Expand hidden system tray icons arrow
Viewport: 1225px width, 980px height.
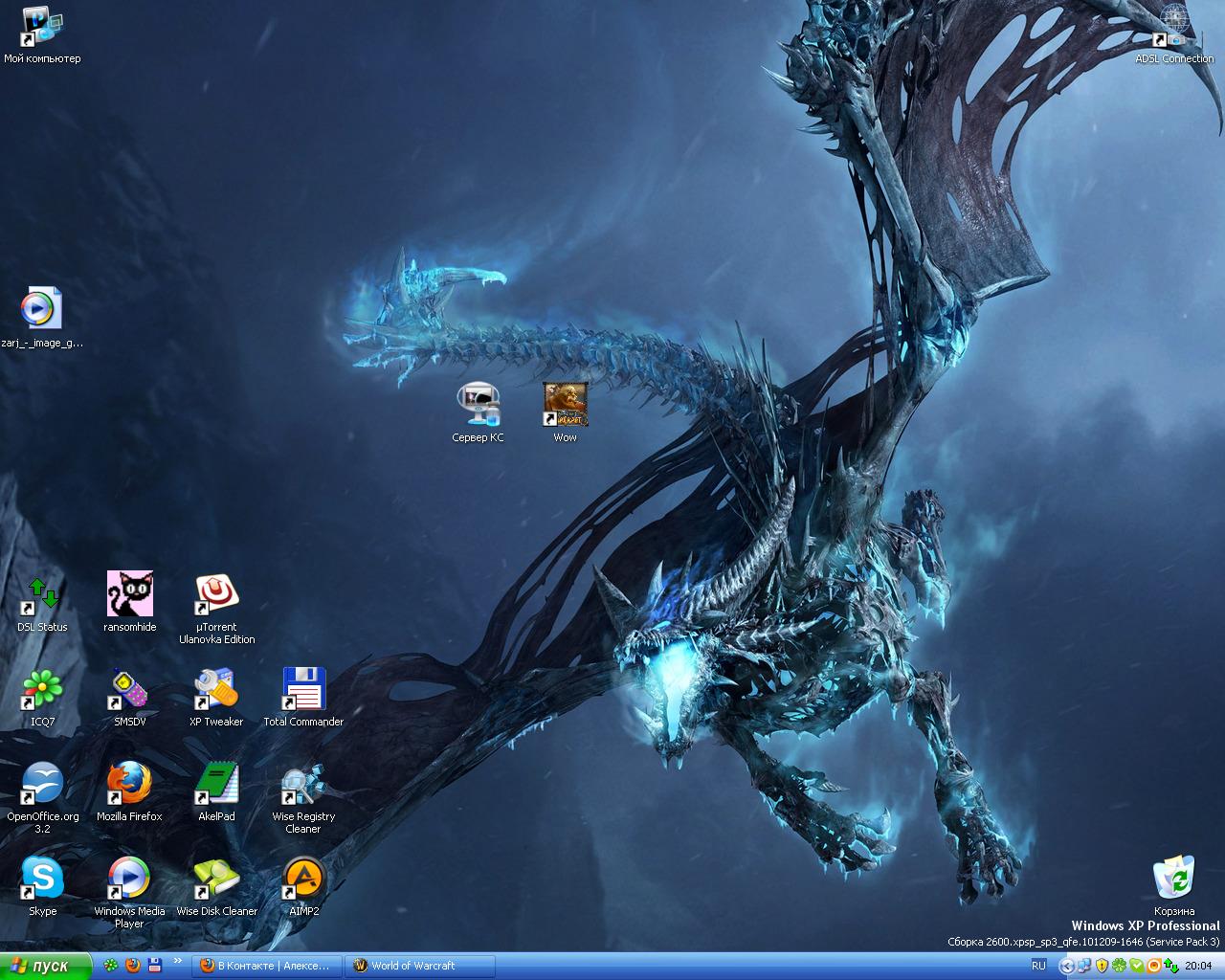1066,966
